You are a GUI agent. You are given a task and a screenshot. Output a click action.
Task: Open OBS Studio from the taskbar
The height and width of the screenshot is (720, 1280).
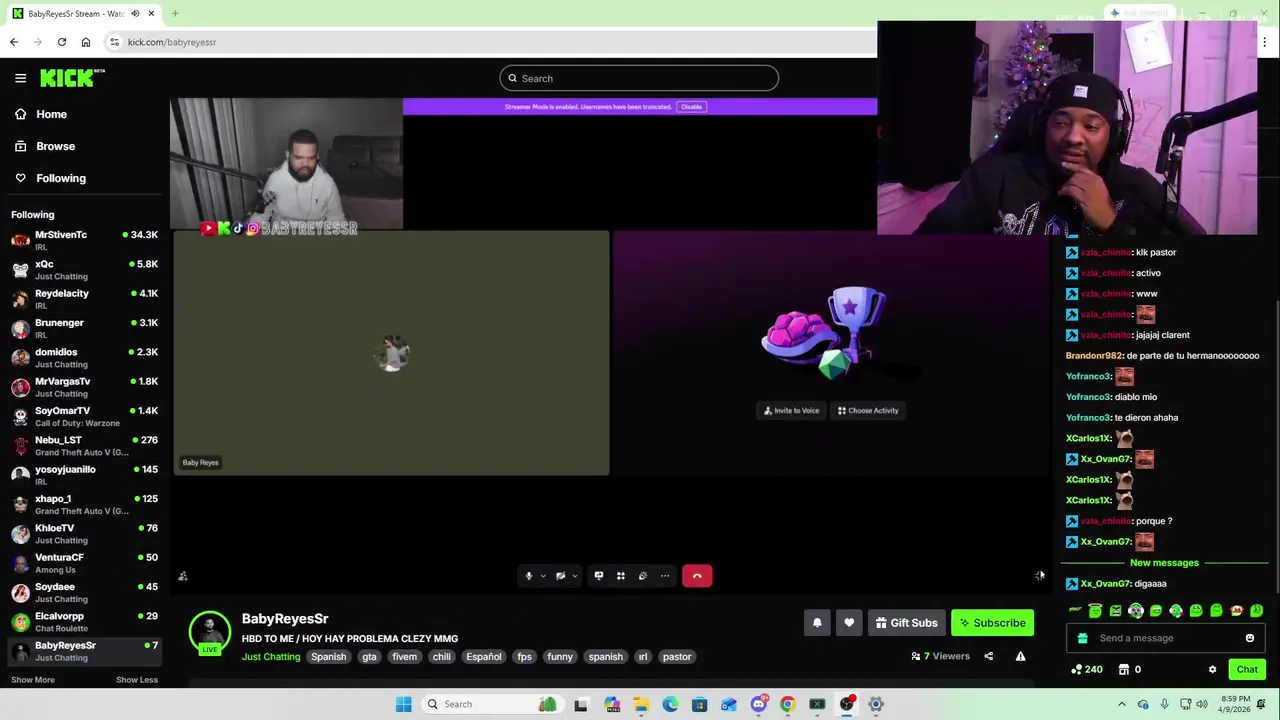[846, 704]
